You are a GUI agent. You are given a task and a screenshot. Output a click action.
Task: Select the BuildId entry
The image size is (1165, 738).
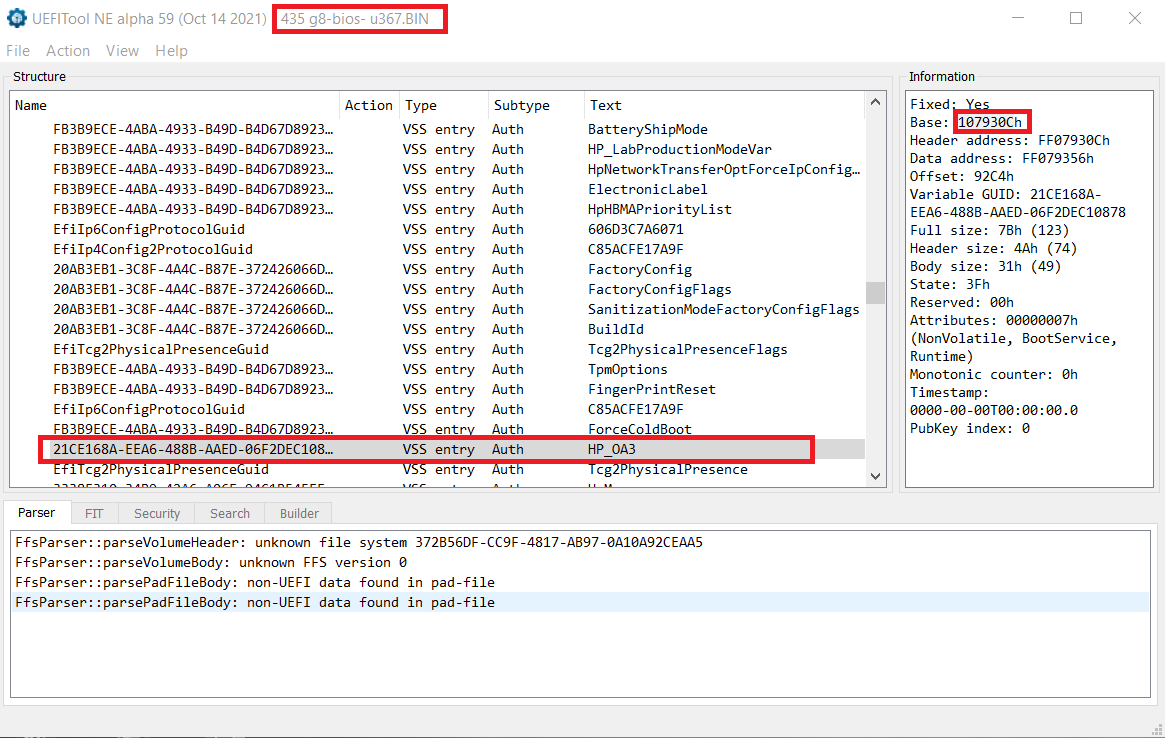click(x=437, y=330)
